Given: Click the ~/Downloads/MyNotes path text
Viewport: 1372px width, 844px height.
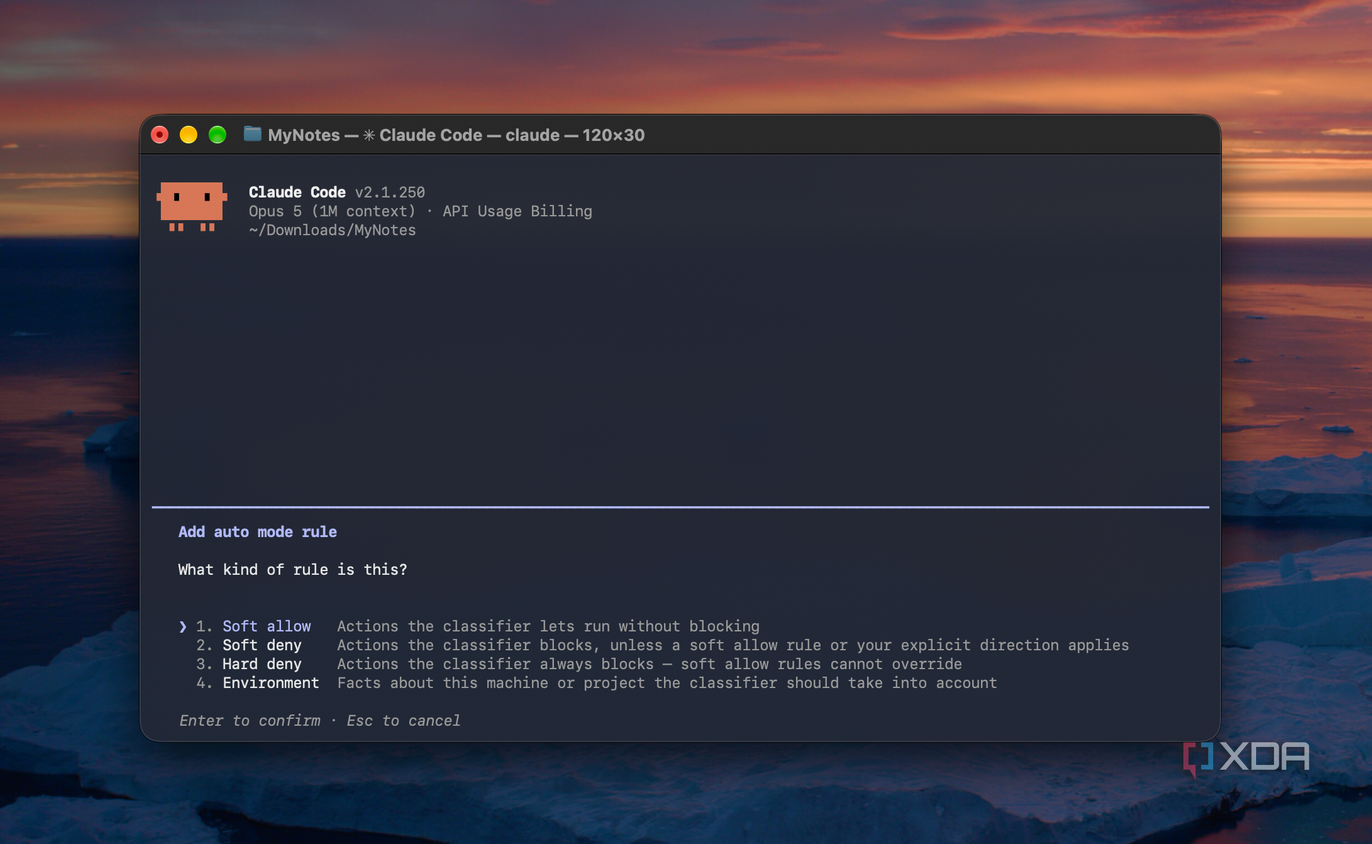Looking at the screenshot, I should pyautogui.click(x=332, y=230).
